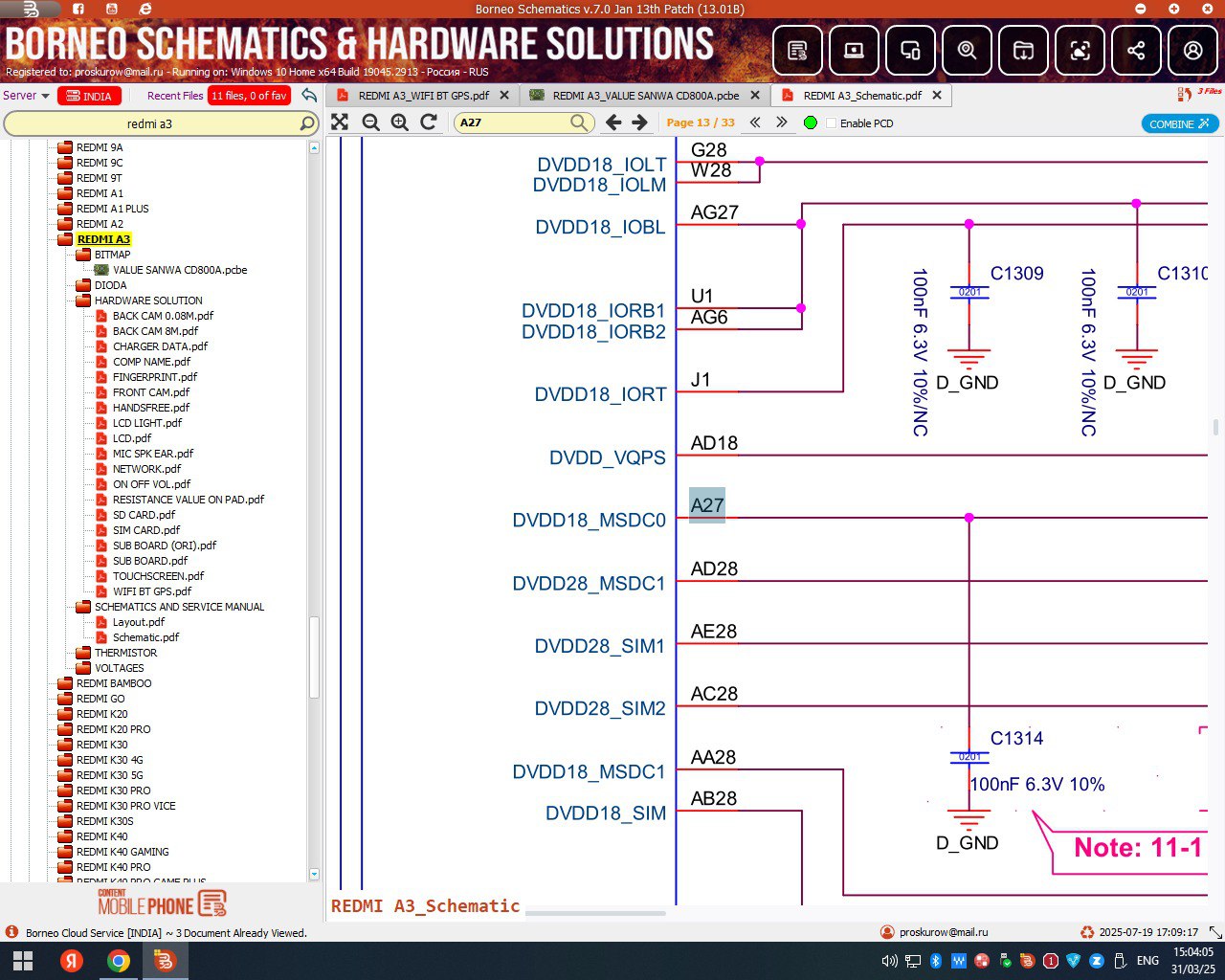Open the Server dropdown
The image size is (1225, 980).
tap(26, 96)
